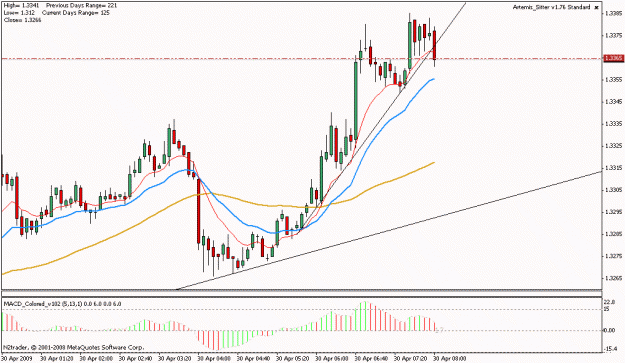Screen dimensions: 625x363
Task: Click the 1.3335 price scale label
Action: click(613, 124)
